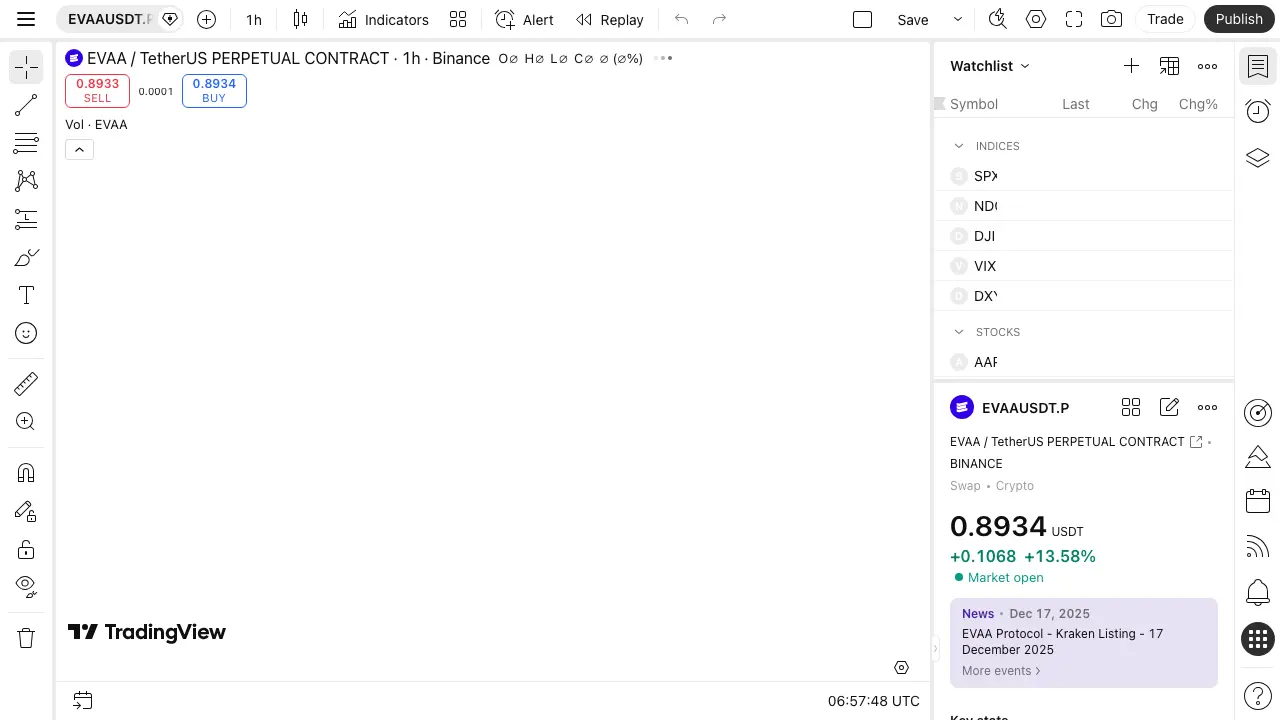
Task: Collapse the INDICES section
Action: click(x=959, y=146)
